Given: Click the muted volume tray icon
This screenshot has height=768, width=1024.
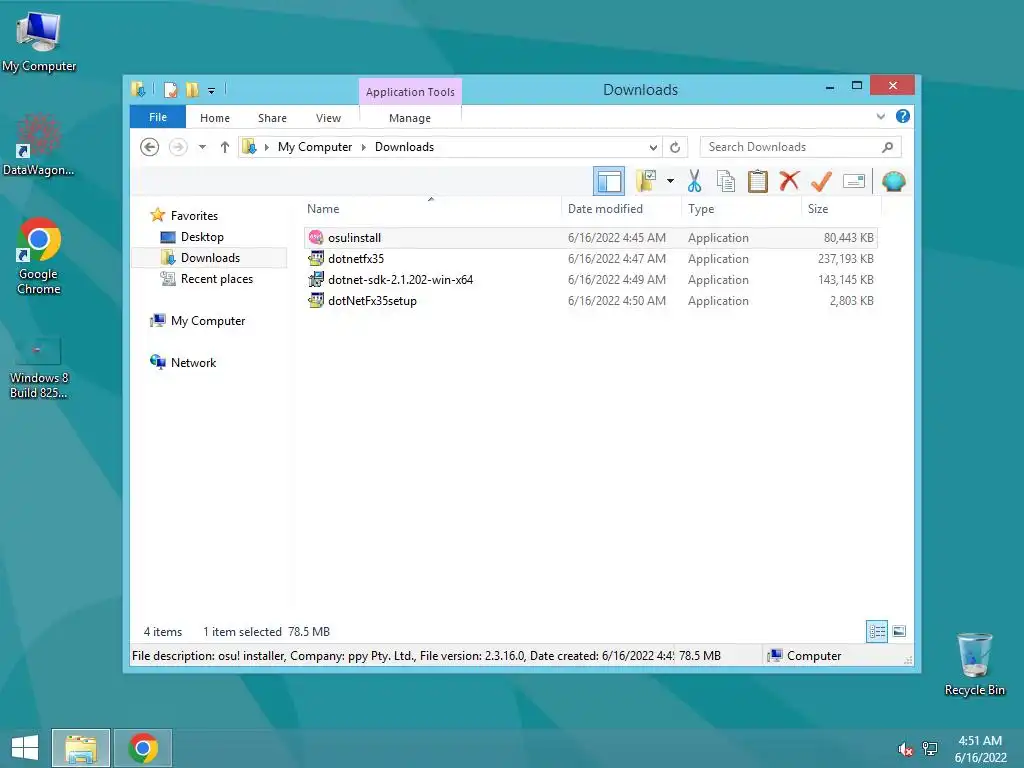Looking at the screenshot, I should point(905,749).
